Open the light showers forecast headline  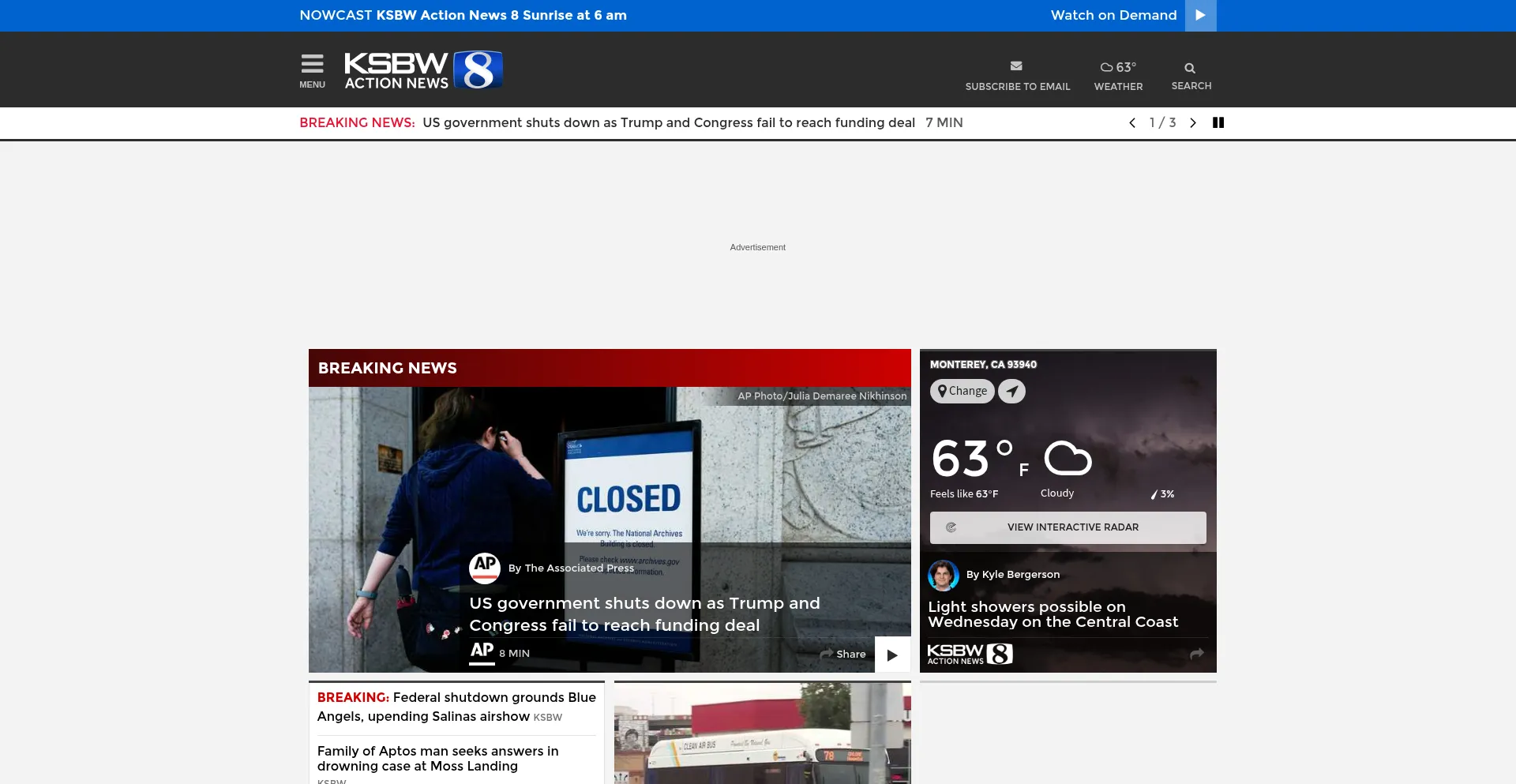[x=1053, y=614]
